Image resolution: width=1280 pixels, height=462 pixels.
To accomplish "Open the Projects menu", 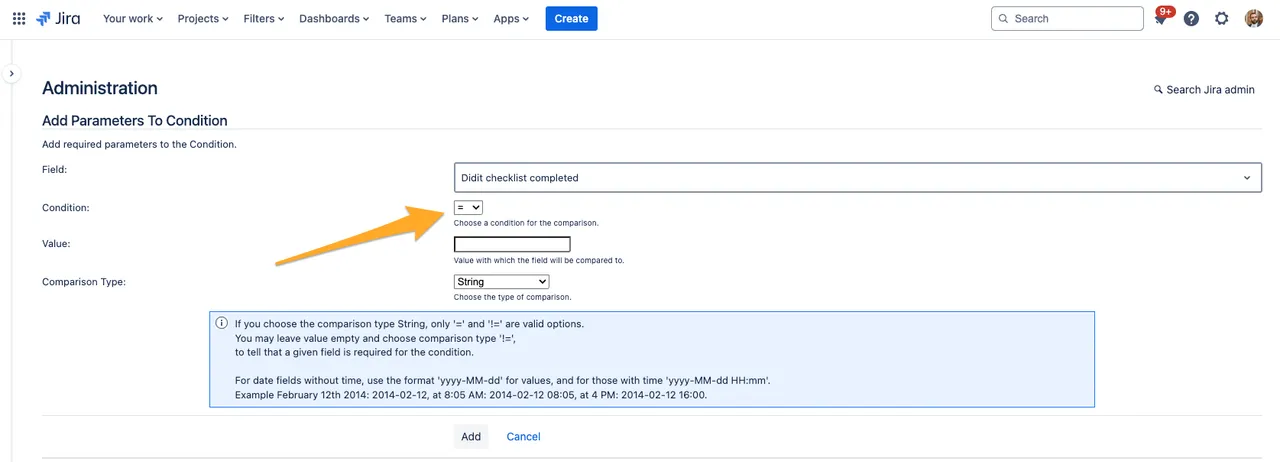I will tap(203, 18).
